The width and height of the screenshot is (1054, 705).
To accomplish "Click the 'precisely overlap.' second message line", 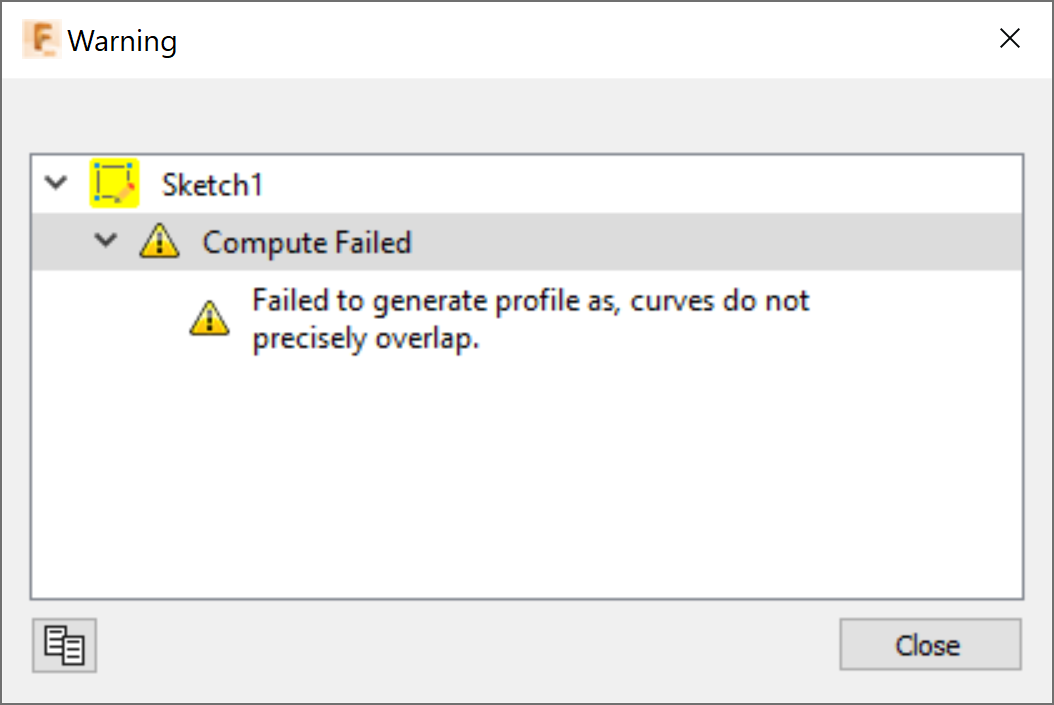I will tap(366, 340).
